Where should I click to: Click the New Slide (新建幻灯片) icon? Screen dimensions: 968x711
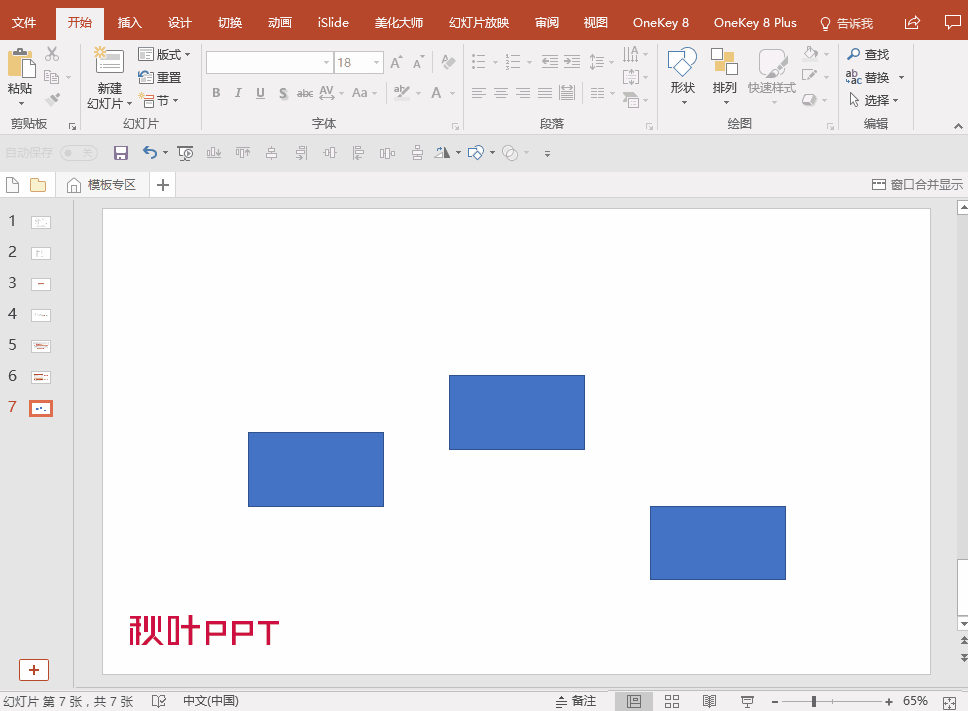pyautogui.click(x=109, y=62)
